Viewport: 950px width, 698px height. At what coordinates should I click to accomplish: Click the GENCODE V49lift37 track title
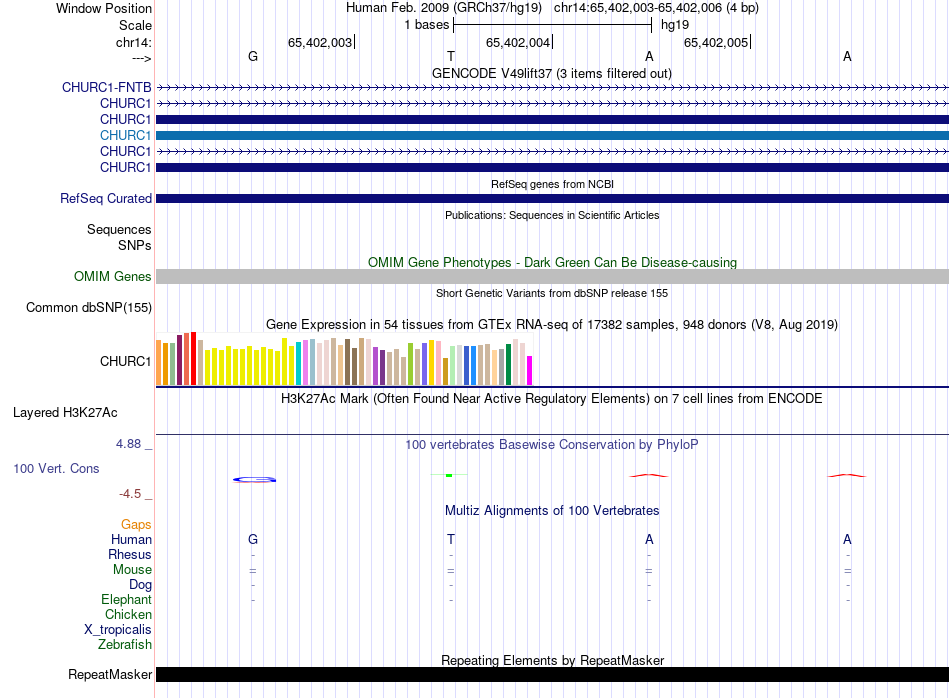click(551, 73)
